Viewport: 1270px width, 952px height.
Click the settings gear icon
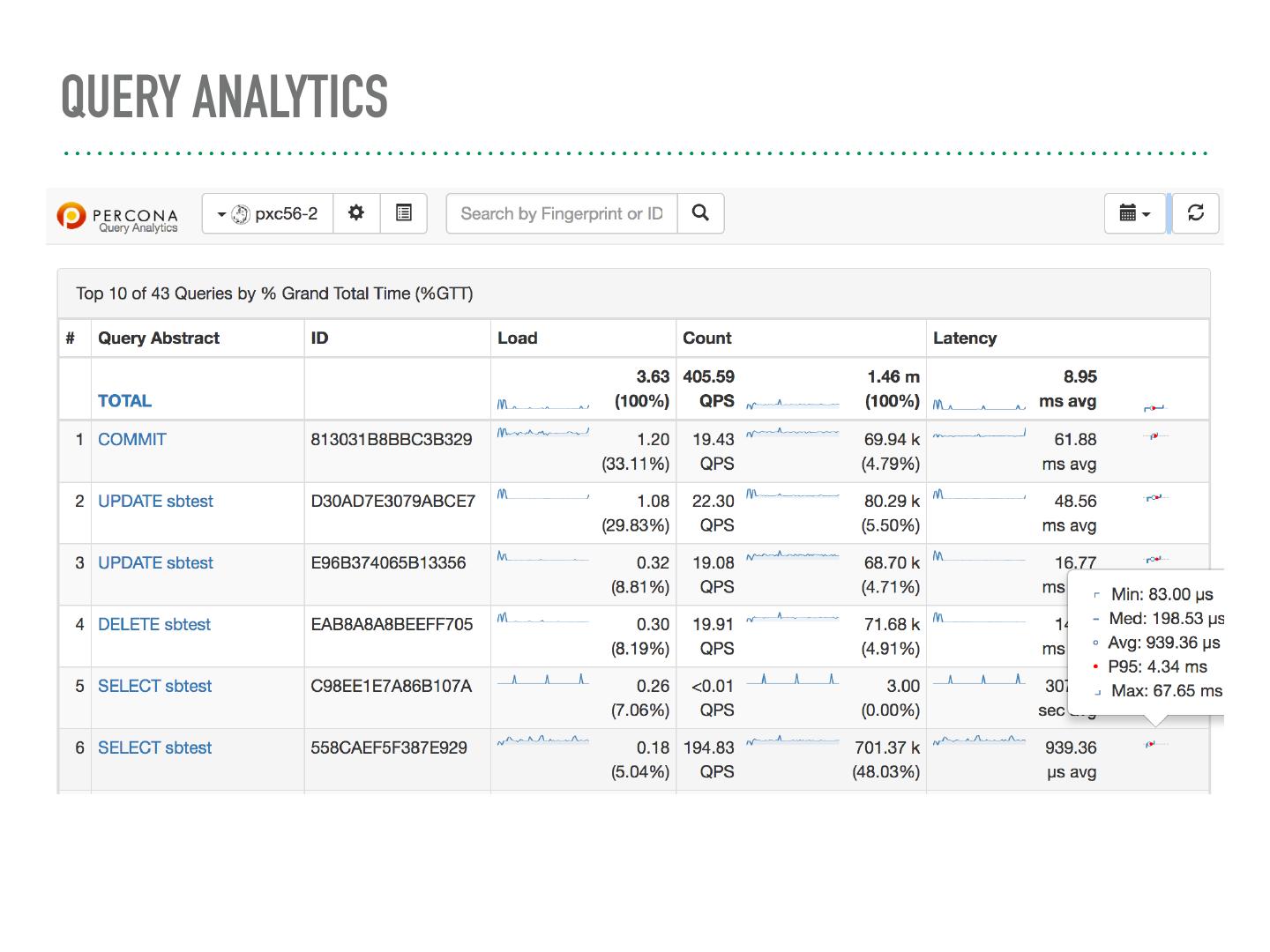click(356, 213)
